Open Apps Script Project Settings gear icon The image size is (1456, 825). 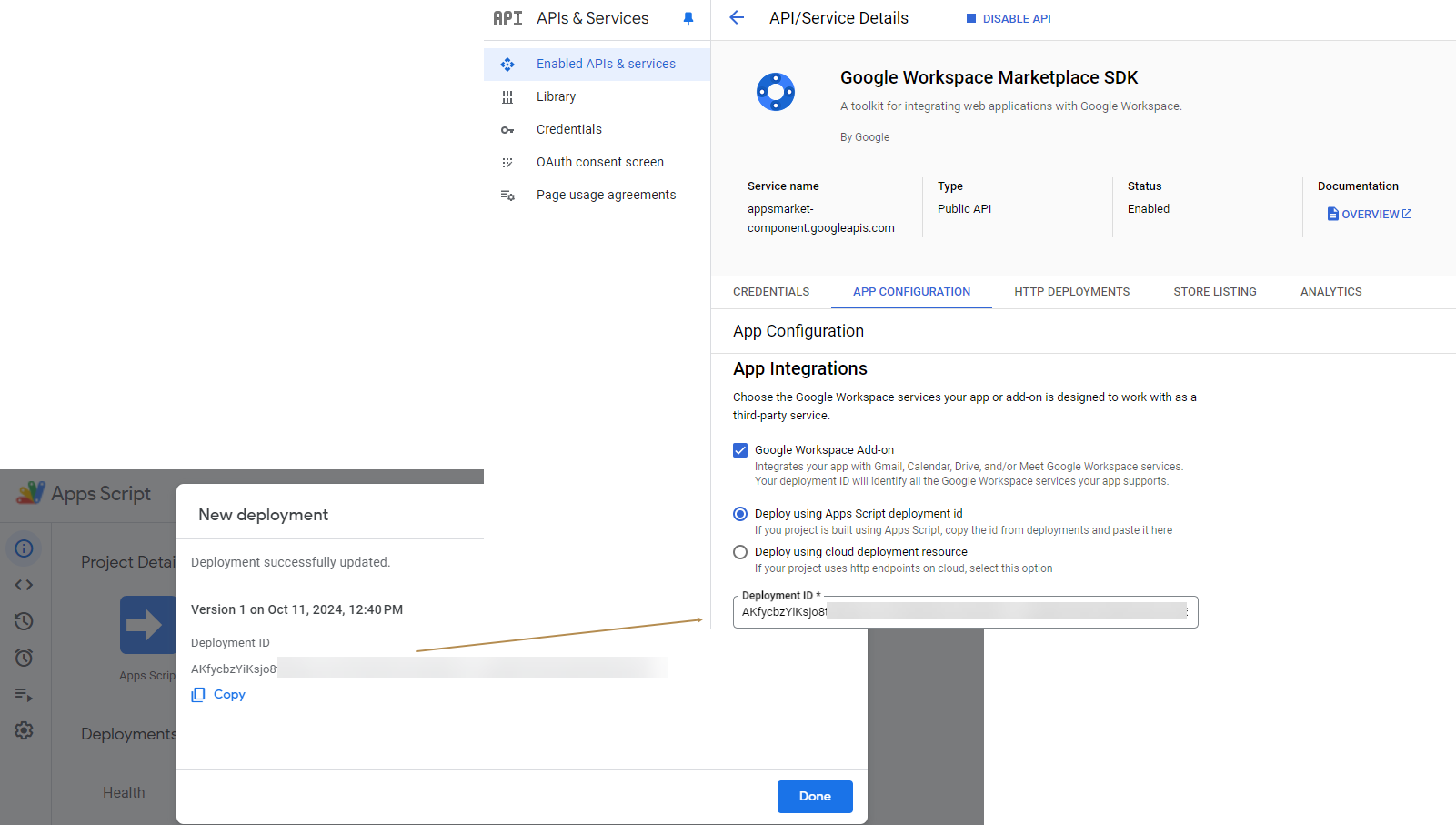point(25,730)
